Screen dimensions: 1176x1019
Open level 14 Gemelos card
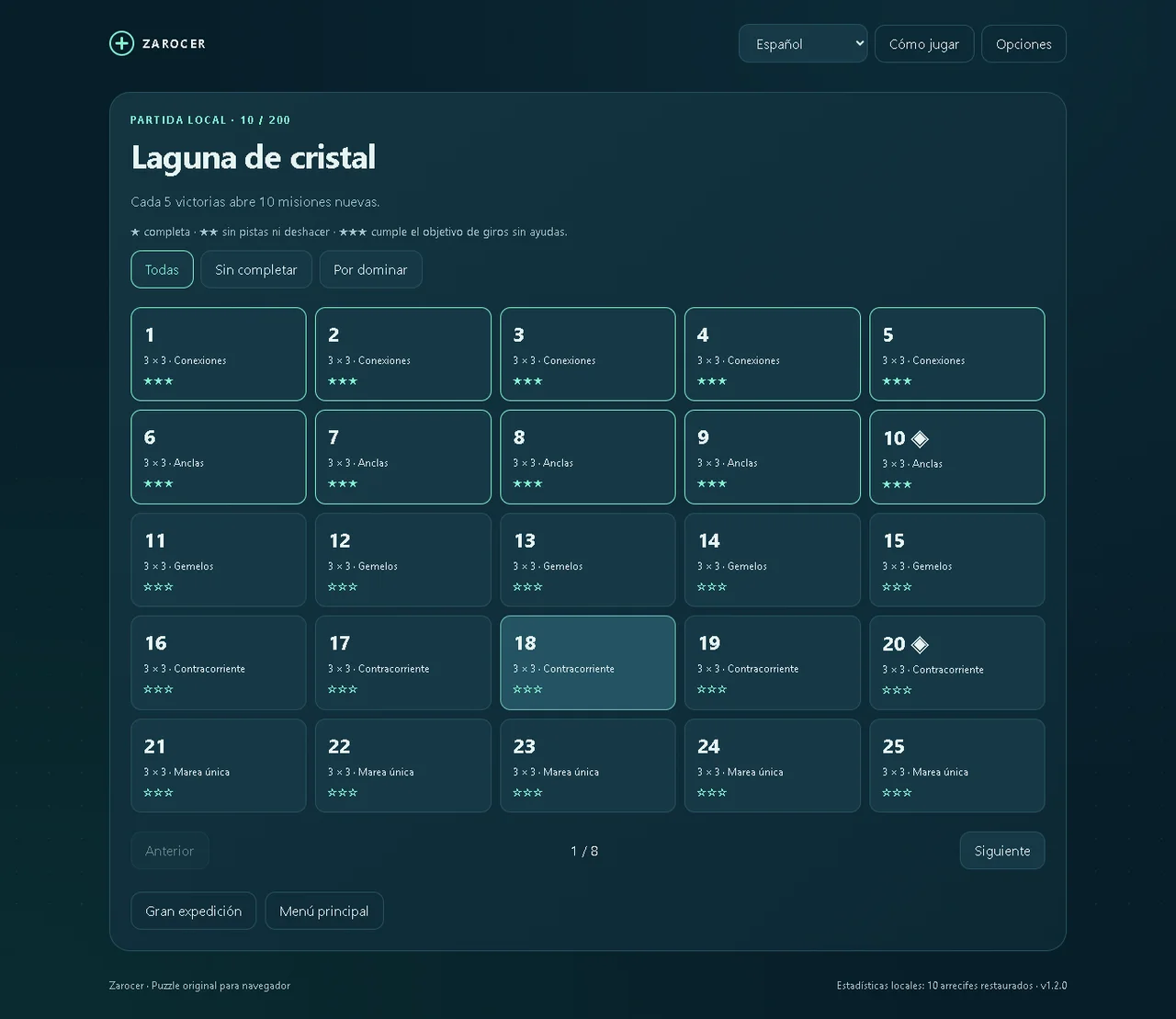coord(773,560)
